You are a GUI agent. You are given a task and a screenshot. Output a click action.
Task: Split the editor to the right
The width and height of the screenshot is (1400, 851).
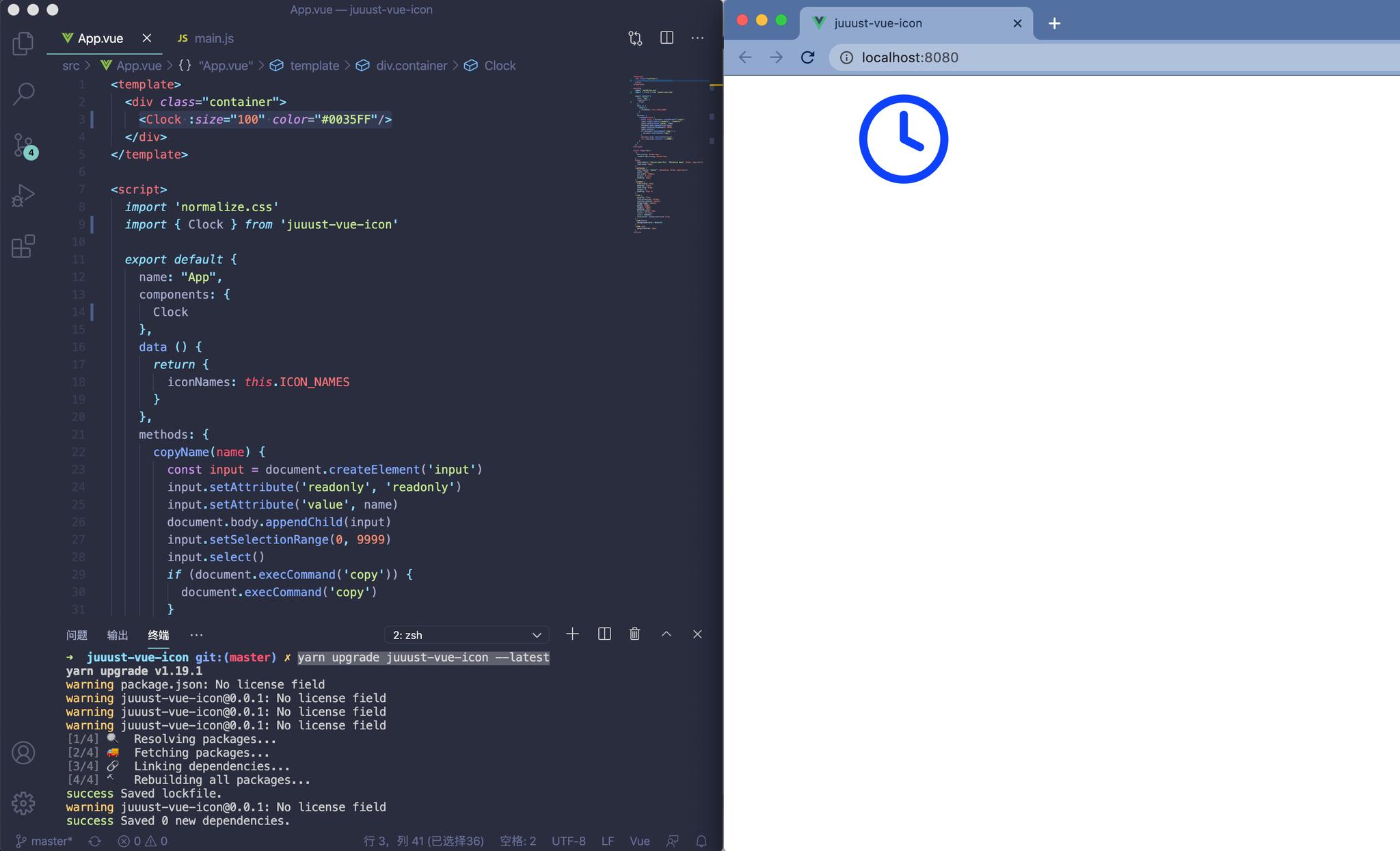point(665,38)
